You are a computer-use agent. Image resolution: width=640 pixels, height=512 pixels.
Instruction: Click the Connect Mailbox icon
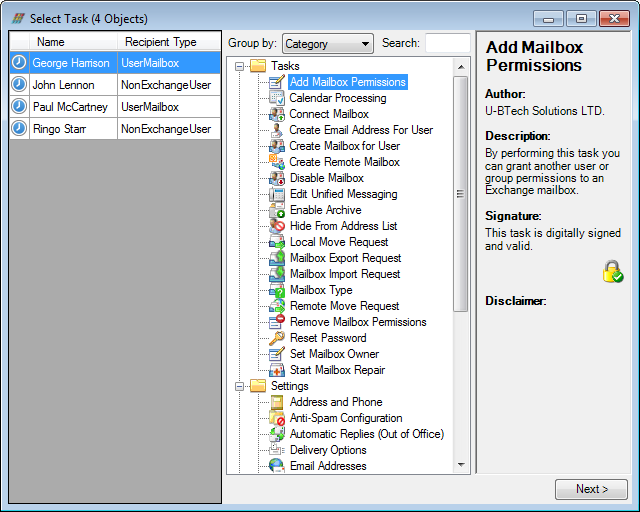pos(277,114)
